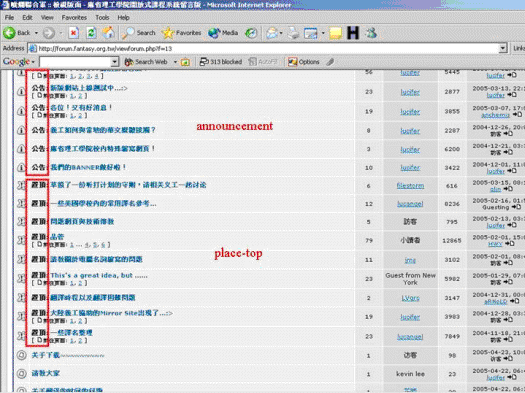Screen dimensions: 525x393
Task: Open the History clock icon
Action: (251, 33)
